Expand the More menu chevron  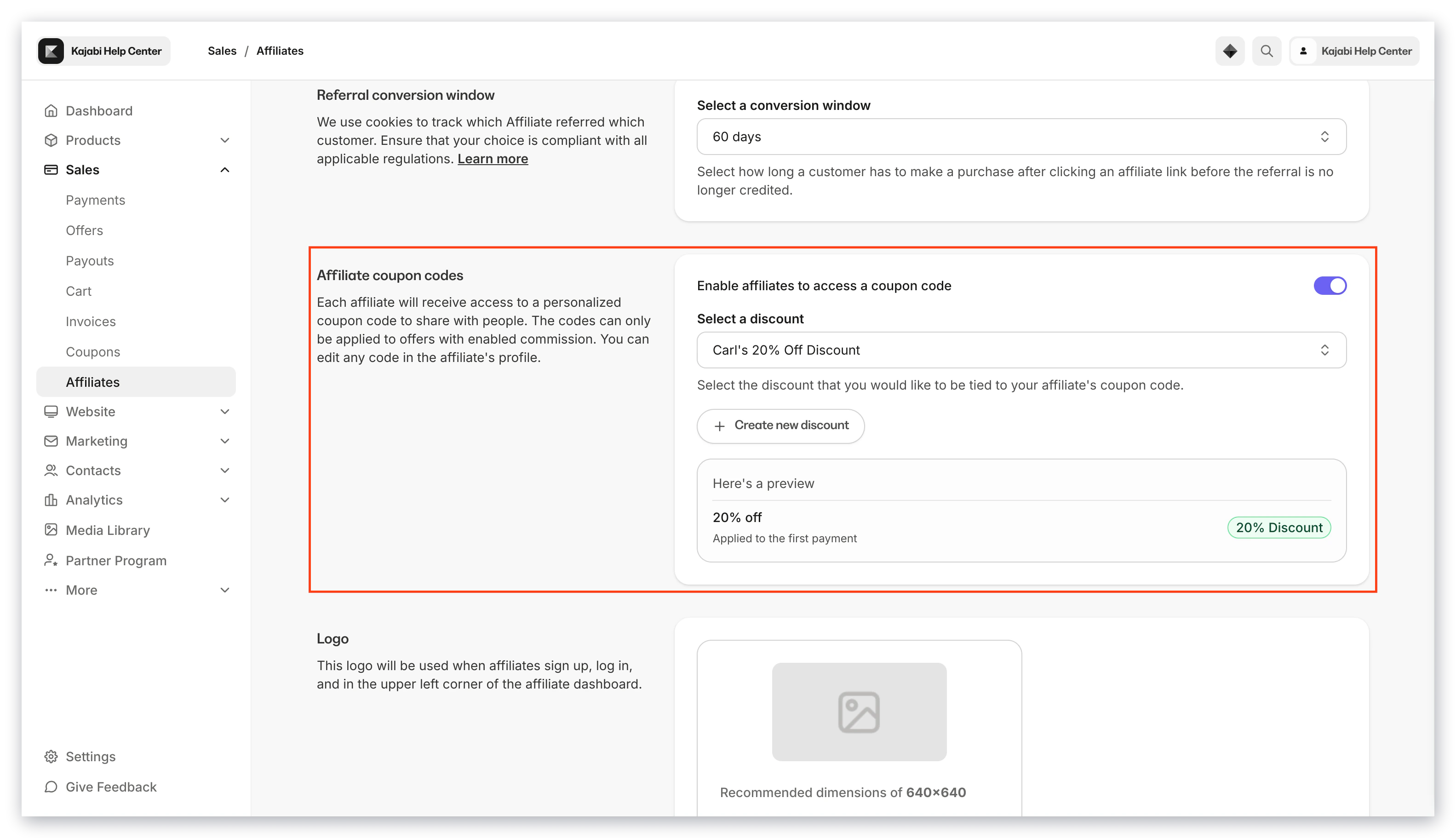coord(224,589)
